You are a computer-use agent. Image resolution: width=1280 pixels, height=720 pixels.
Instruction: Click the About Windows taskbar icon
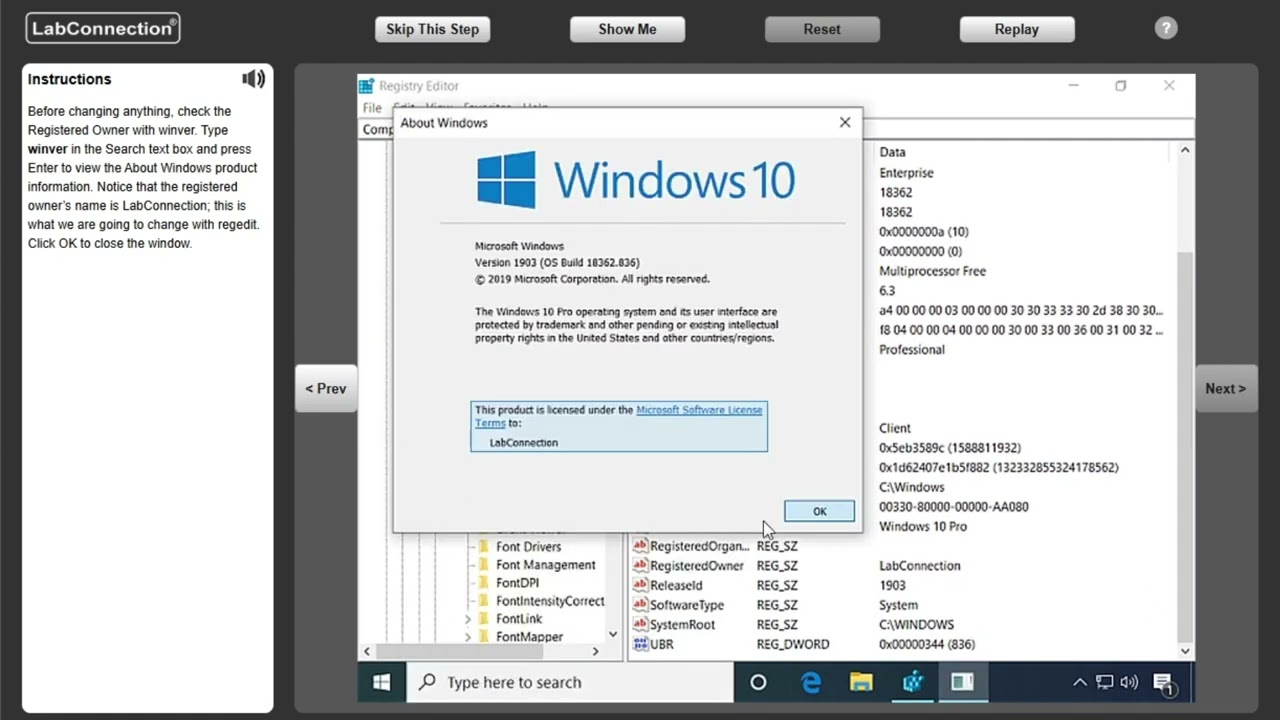click(962, 682)
